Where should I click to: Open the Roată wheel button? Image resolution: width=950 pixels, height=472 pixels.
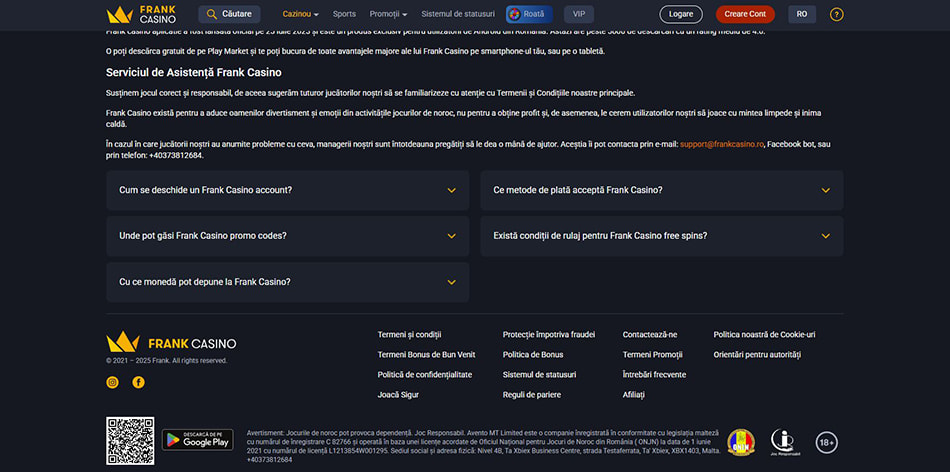pyautogui.click(x=529, y=14)
